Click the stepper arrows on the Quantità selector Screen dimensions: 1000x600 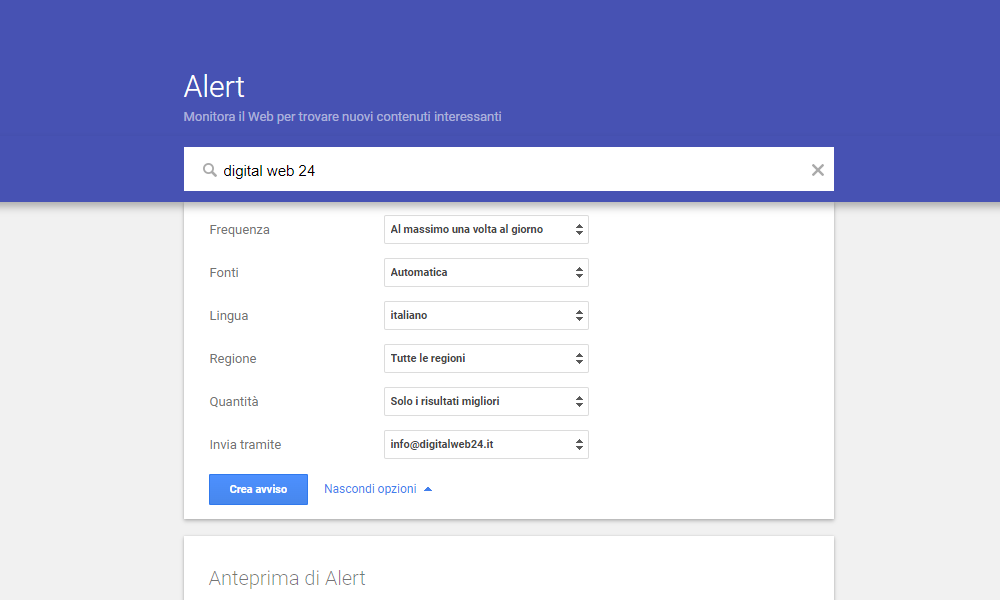pos(578,401)
